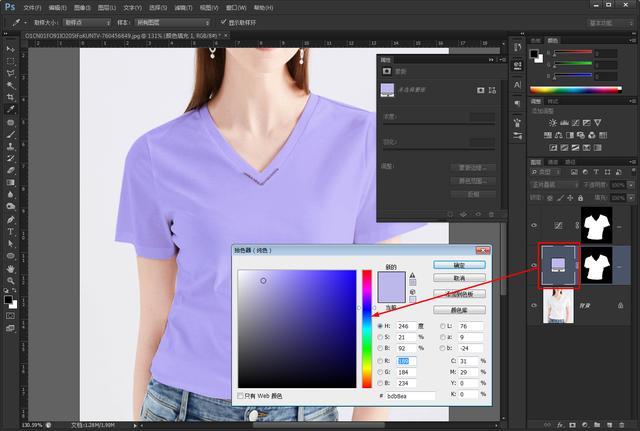The image size is (640, 431).
Task: Select the Gradient tool
Action: 11,182
